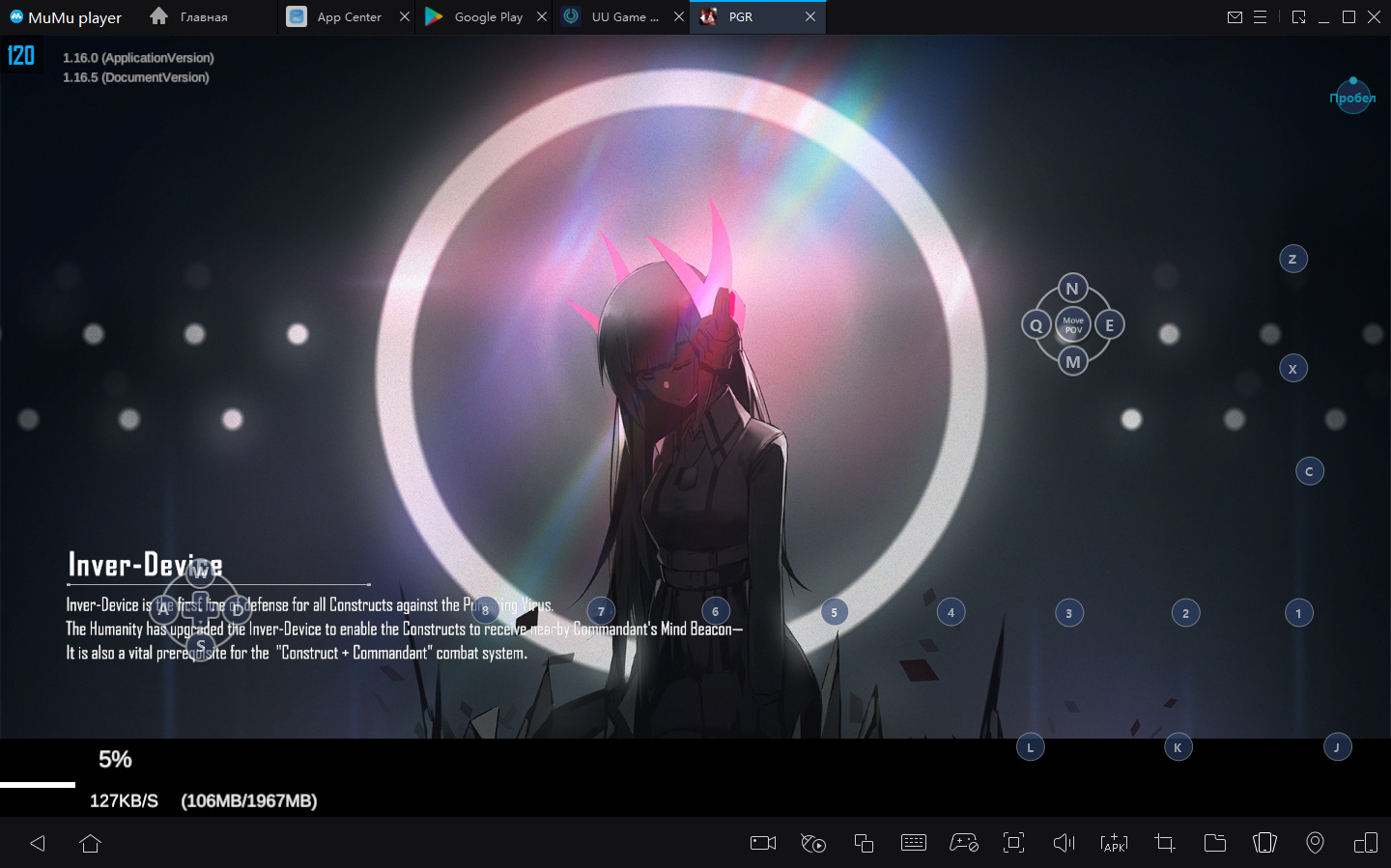The image size is (1391, 868).
Task: Open the shared folder icon
Action: tap(1215, 843)
